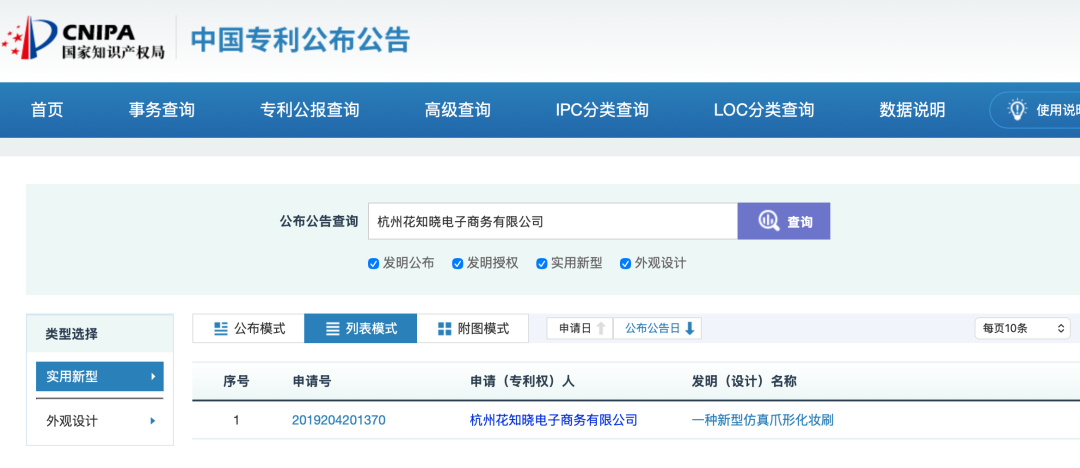Open IPC分类查询 navigation item

(x=602, y=110)
